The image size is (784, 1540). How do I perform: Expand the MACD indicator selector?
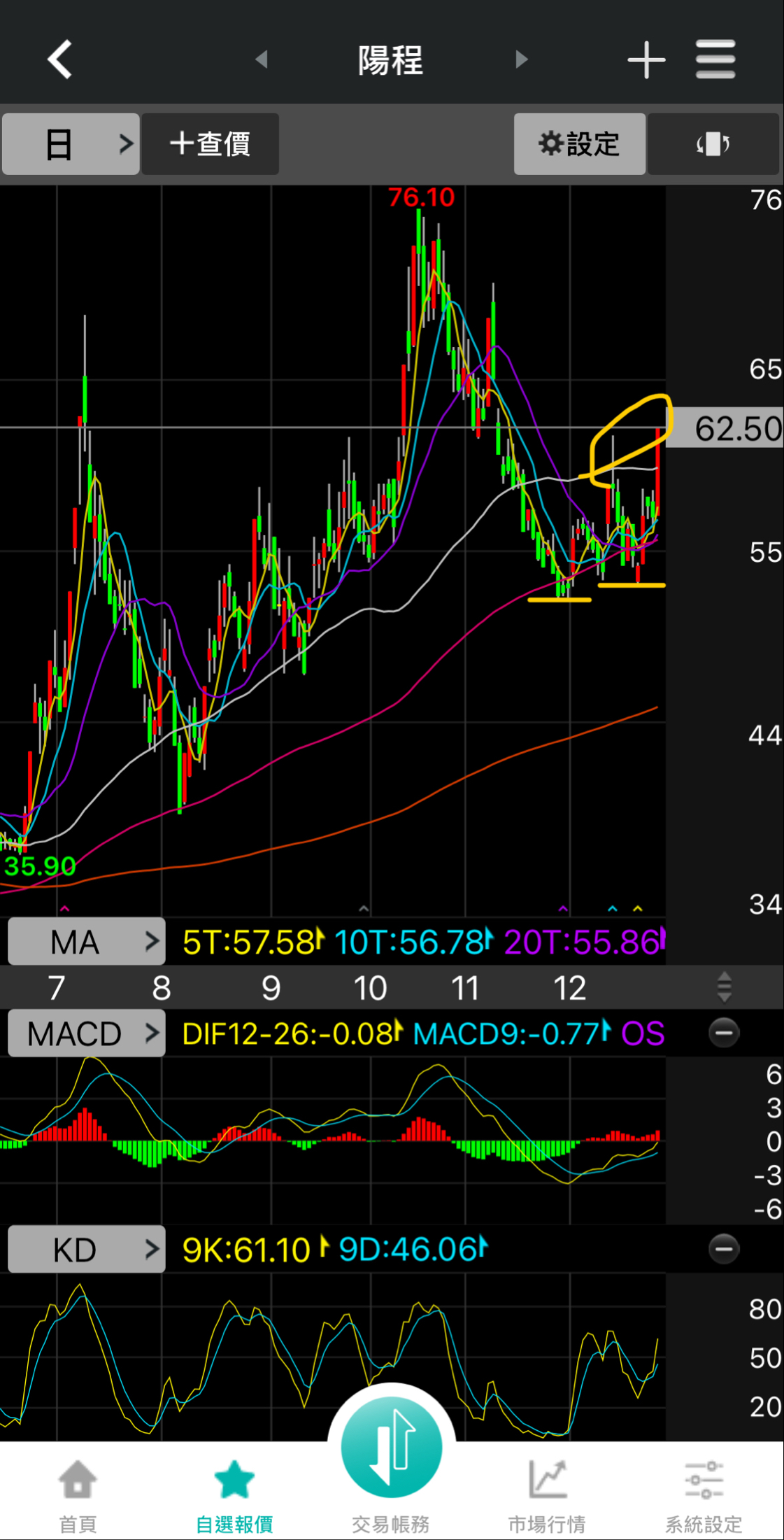pos(87,1033)
